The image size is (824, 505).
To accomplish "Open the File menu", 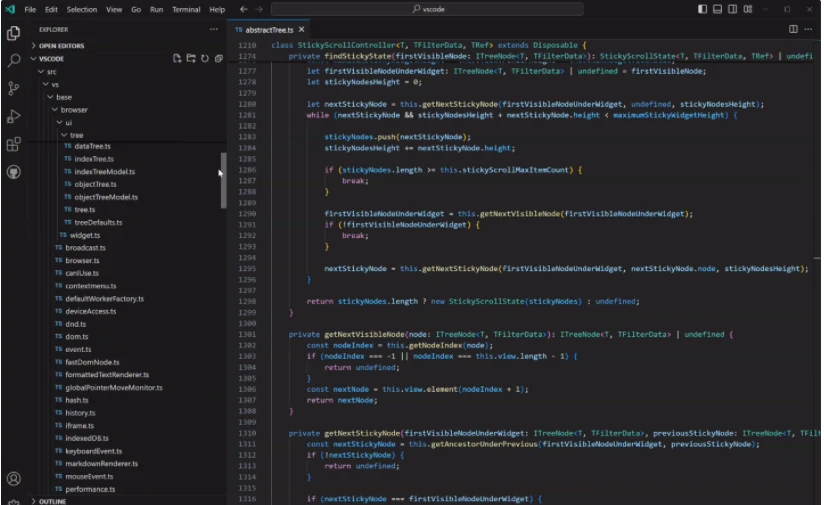I will click(x=30, y=9).
